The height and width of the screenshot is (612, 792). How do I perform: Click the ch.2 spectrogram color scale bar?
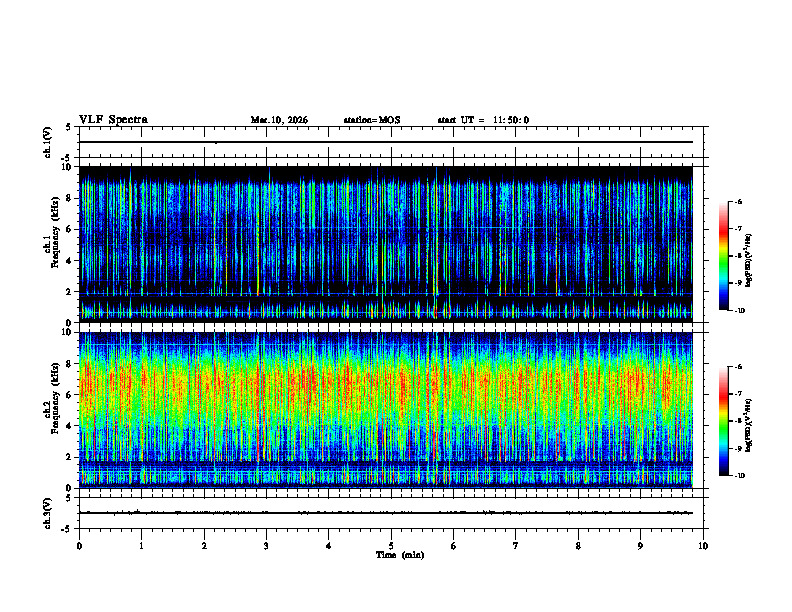pyautogui.click(x=723, y=421)
